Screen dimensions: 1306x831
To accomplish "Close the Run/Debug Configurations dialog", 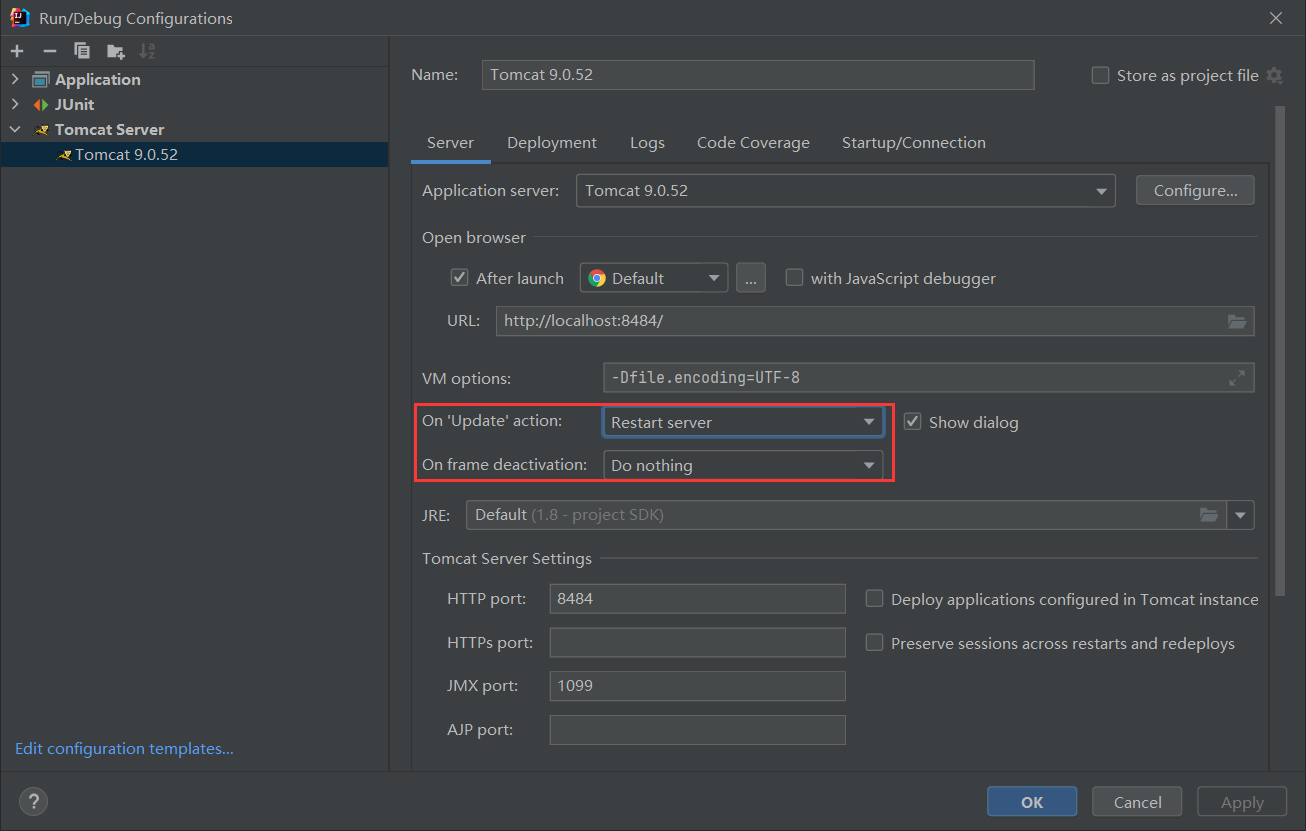I will pos(1276,18).
